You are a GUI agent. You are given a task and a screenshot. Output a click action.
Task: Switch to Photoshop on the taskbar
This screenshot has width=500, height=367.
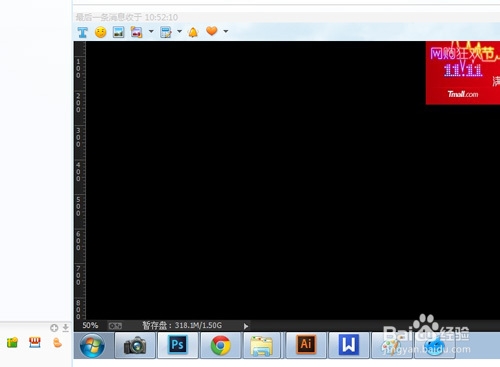(178, 345)
